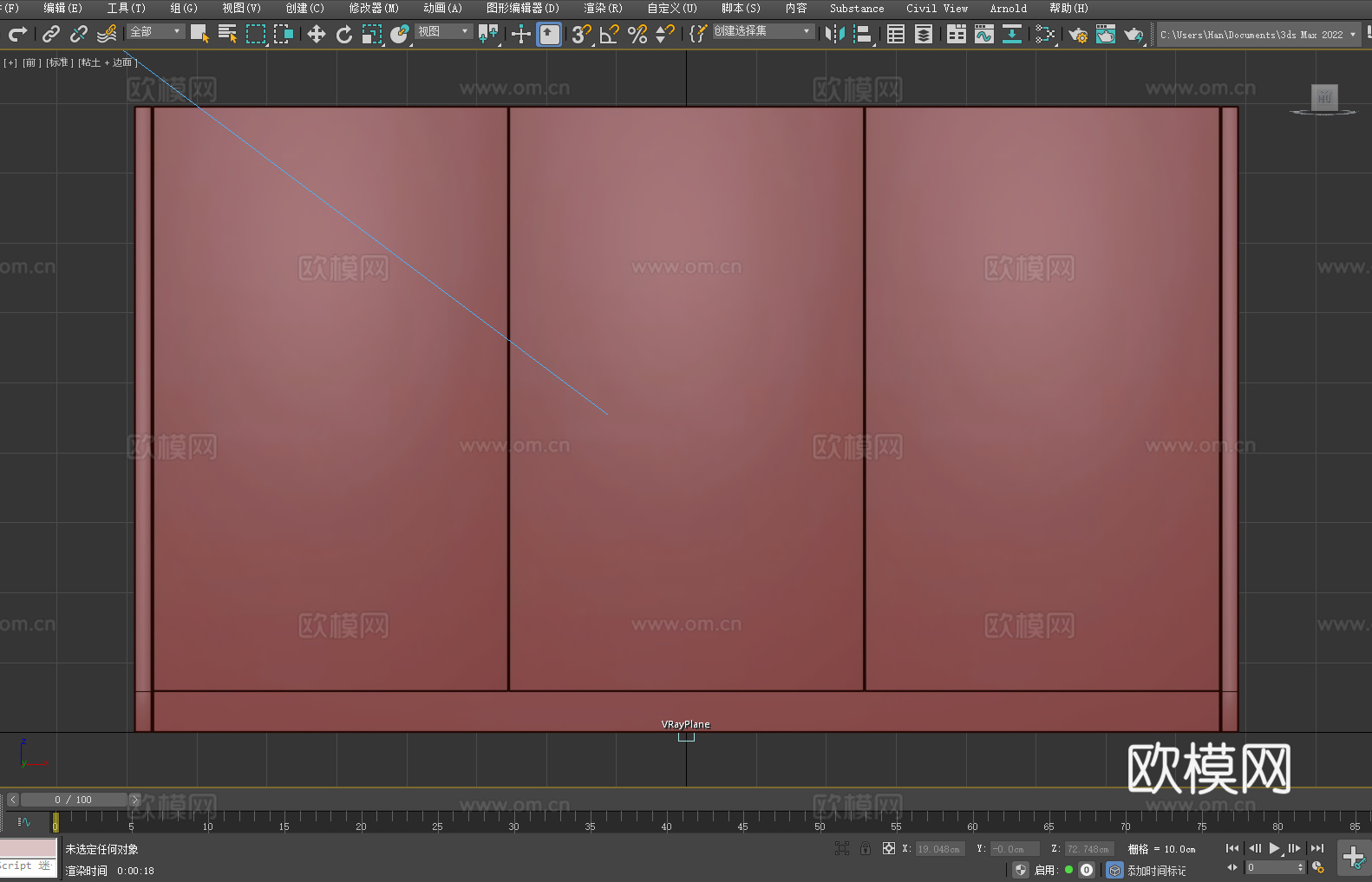Open the Curve Editor
The width and height of the screenshot is (1372, 882).
point(984,34)
